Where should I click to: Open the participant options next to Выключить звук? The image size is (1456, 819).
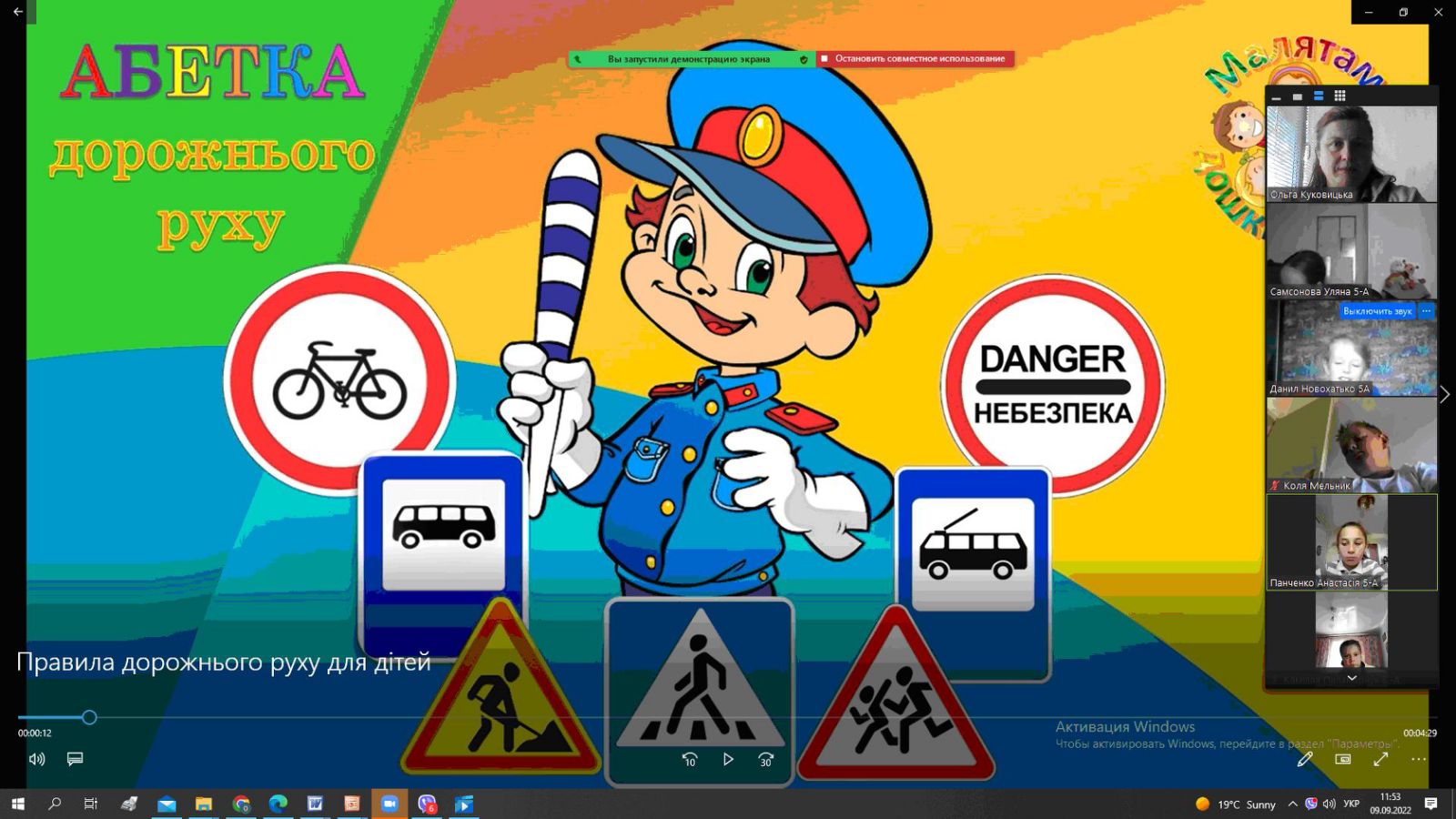click(x=1427, y=311)
